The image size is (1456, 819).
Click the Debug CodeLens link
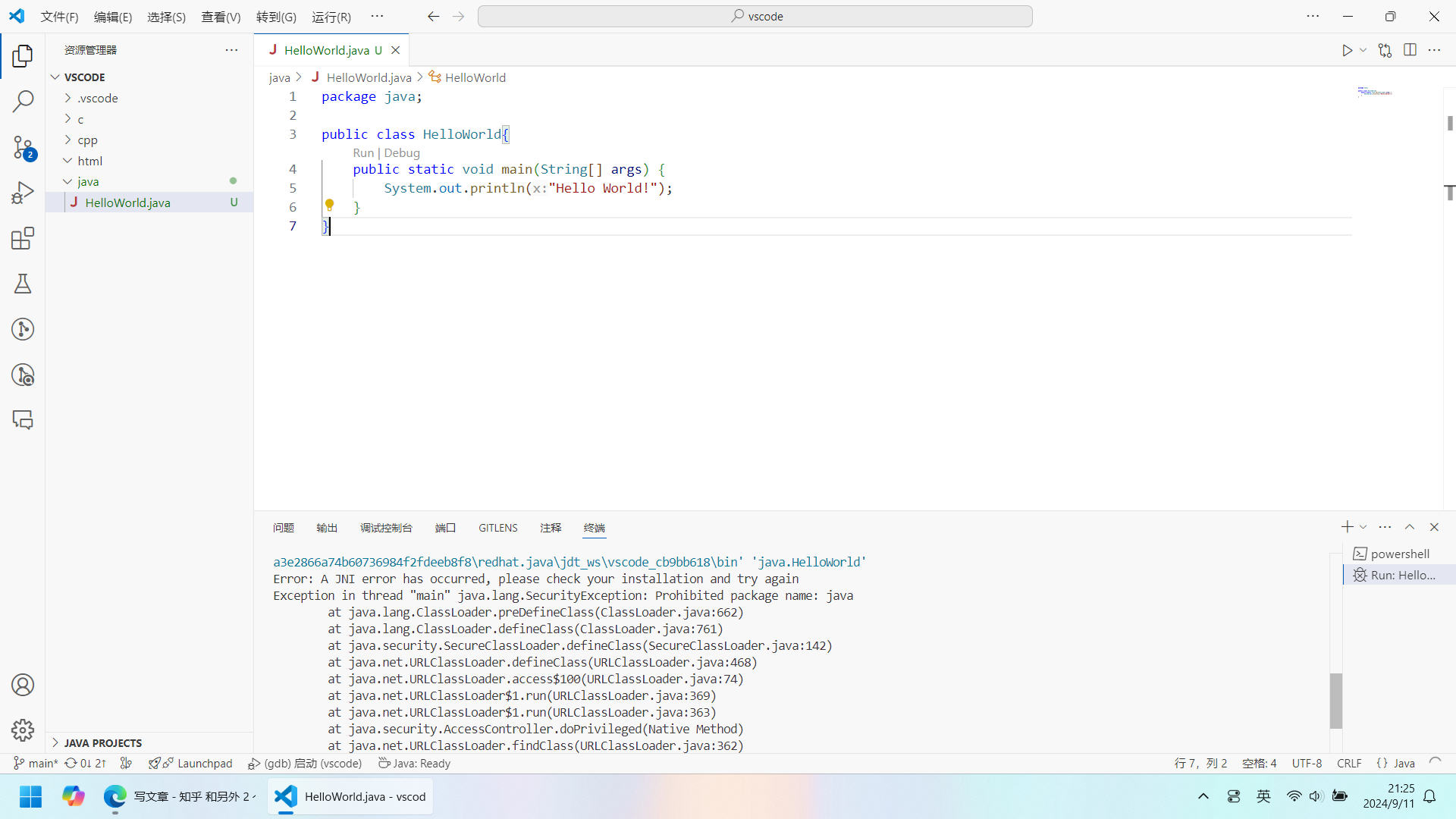402,152
